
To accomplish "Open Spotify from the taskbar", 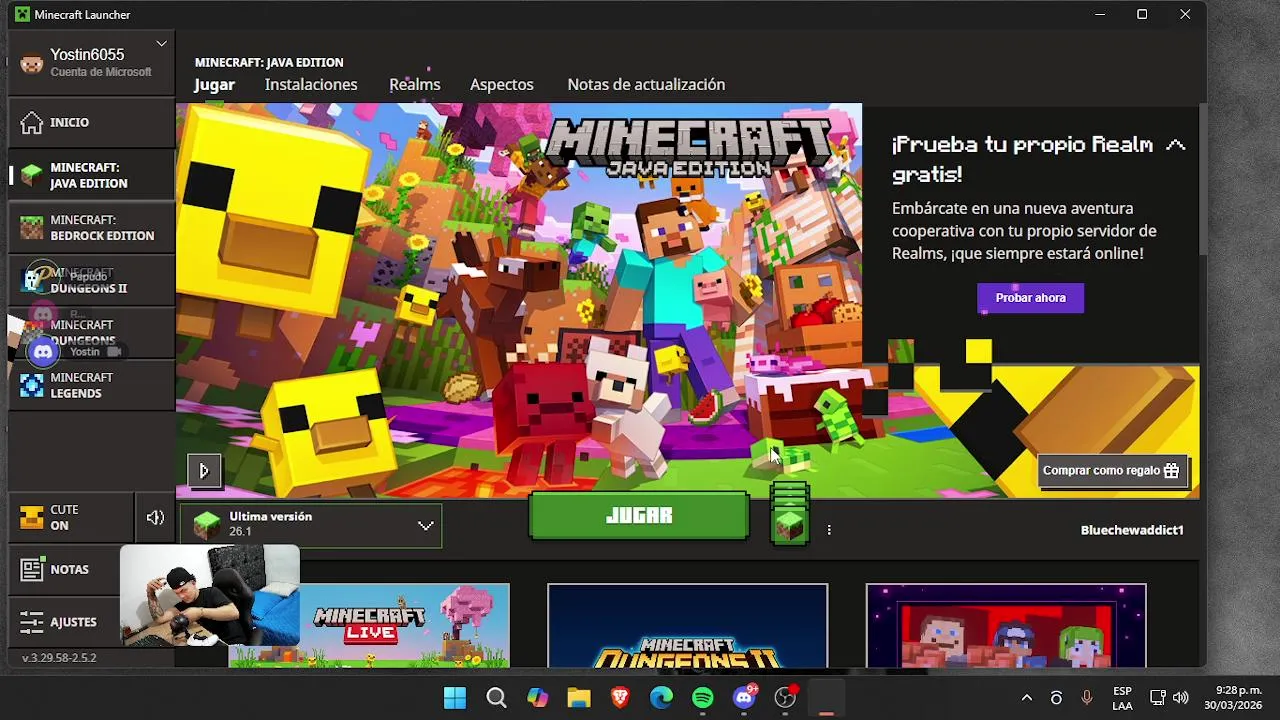I will pos(703,698).
